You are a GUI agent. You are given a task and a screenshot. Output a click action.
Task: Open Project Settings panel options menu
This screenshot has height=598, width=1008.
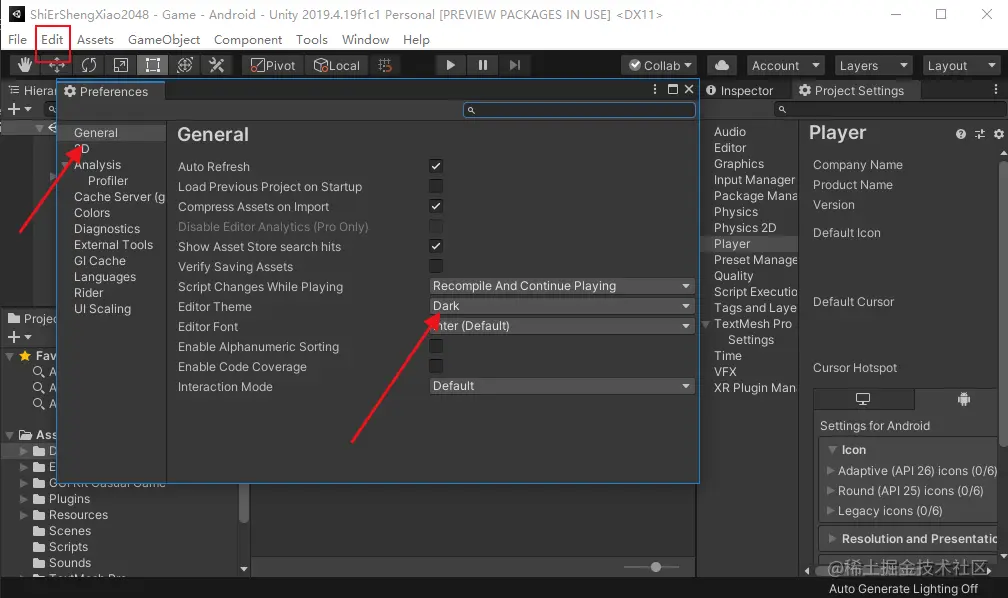pyautogui.click(x=996, y=89)
